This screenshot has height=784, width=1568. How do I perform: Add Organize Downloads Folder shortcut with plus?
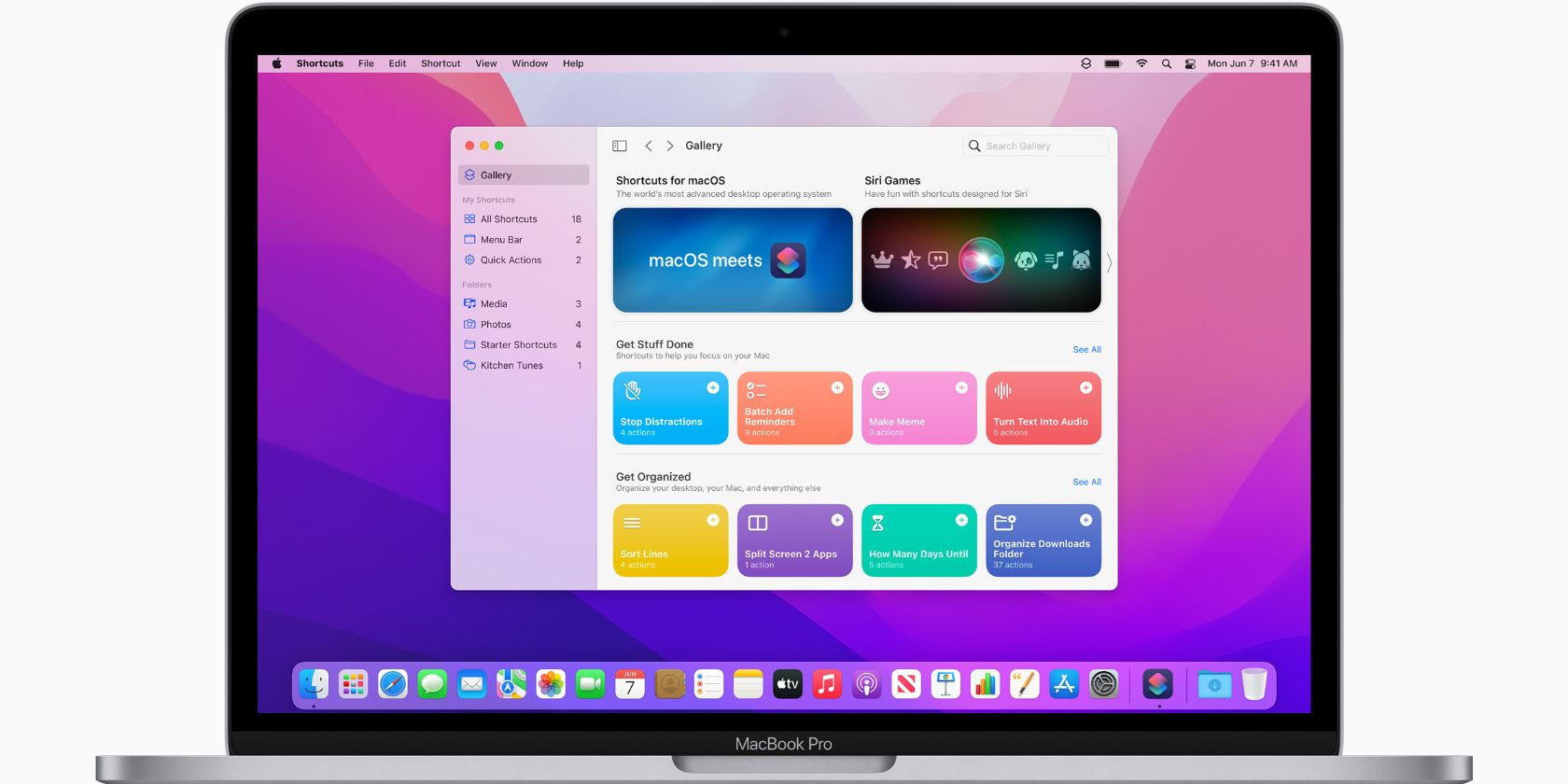[1086, 520]
